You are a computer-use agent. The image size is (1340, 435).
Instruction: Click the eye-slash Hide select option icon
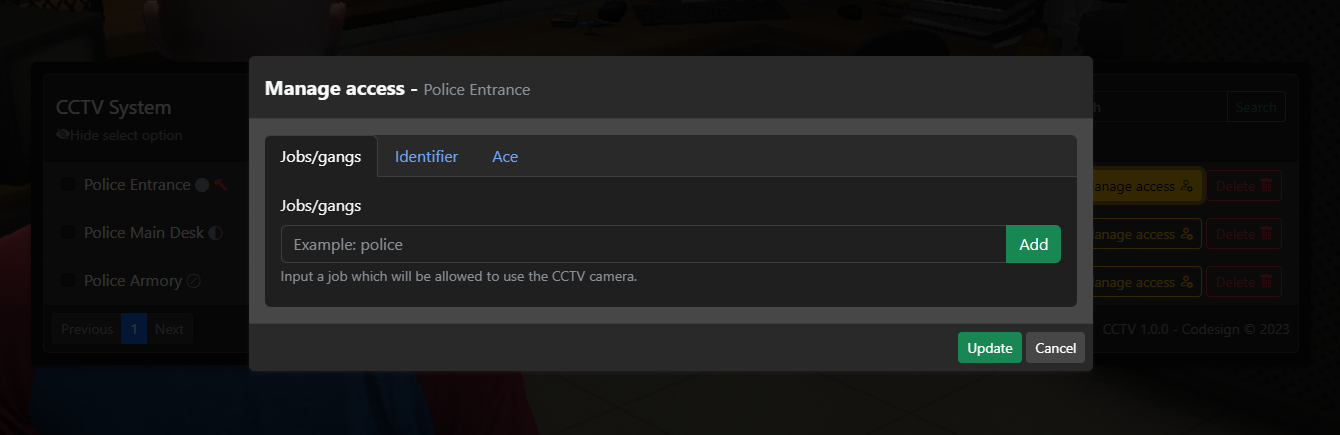pyautogui.click(x=63, y=135)
